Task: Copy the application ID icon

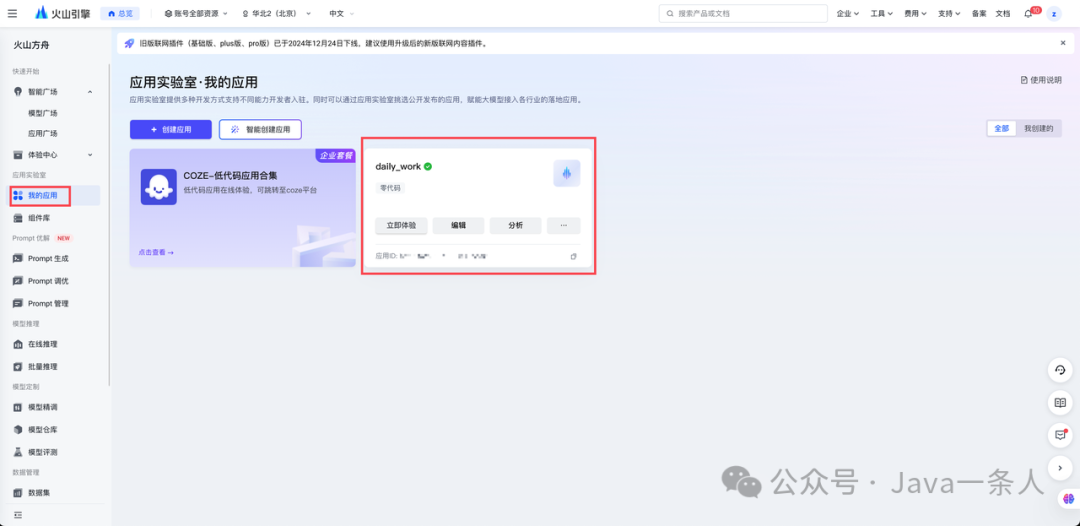Action: point(573,257)
